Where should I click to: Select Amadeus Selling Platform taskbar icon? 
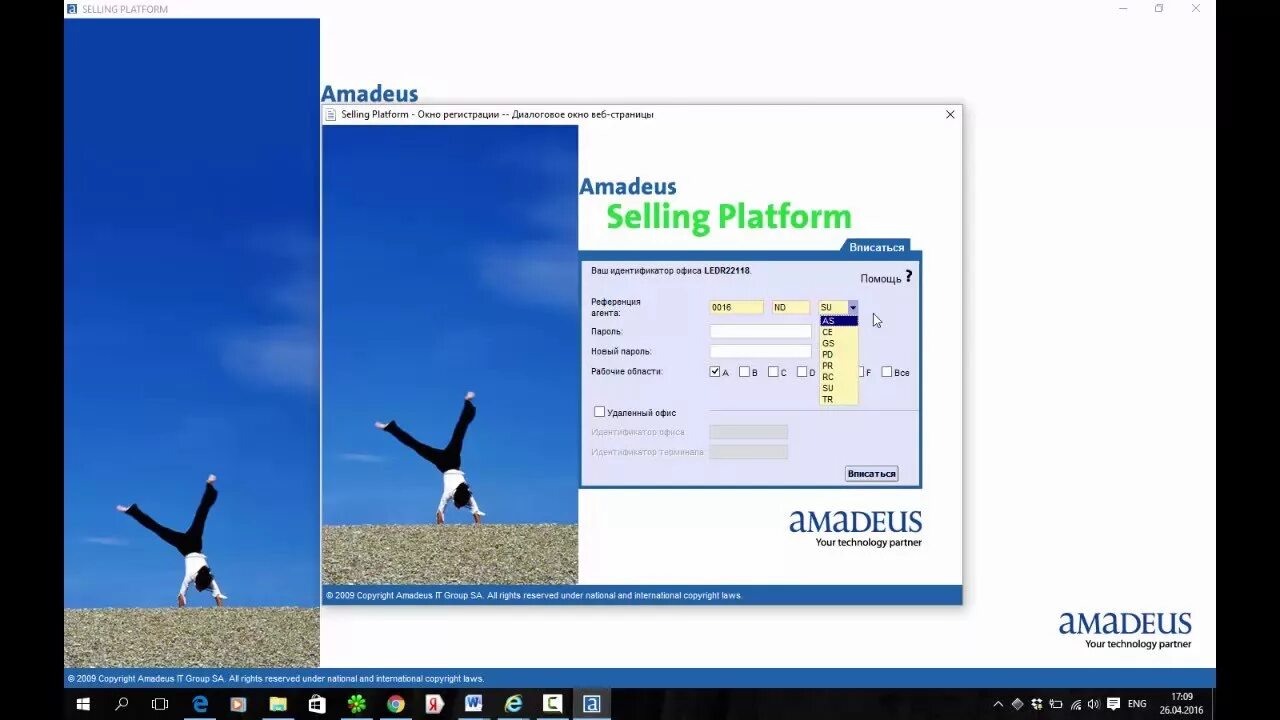point(591,704)
